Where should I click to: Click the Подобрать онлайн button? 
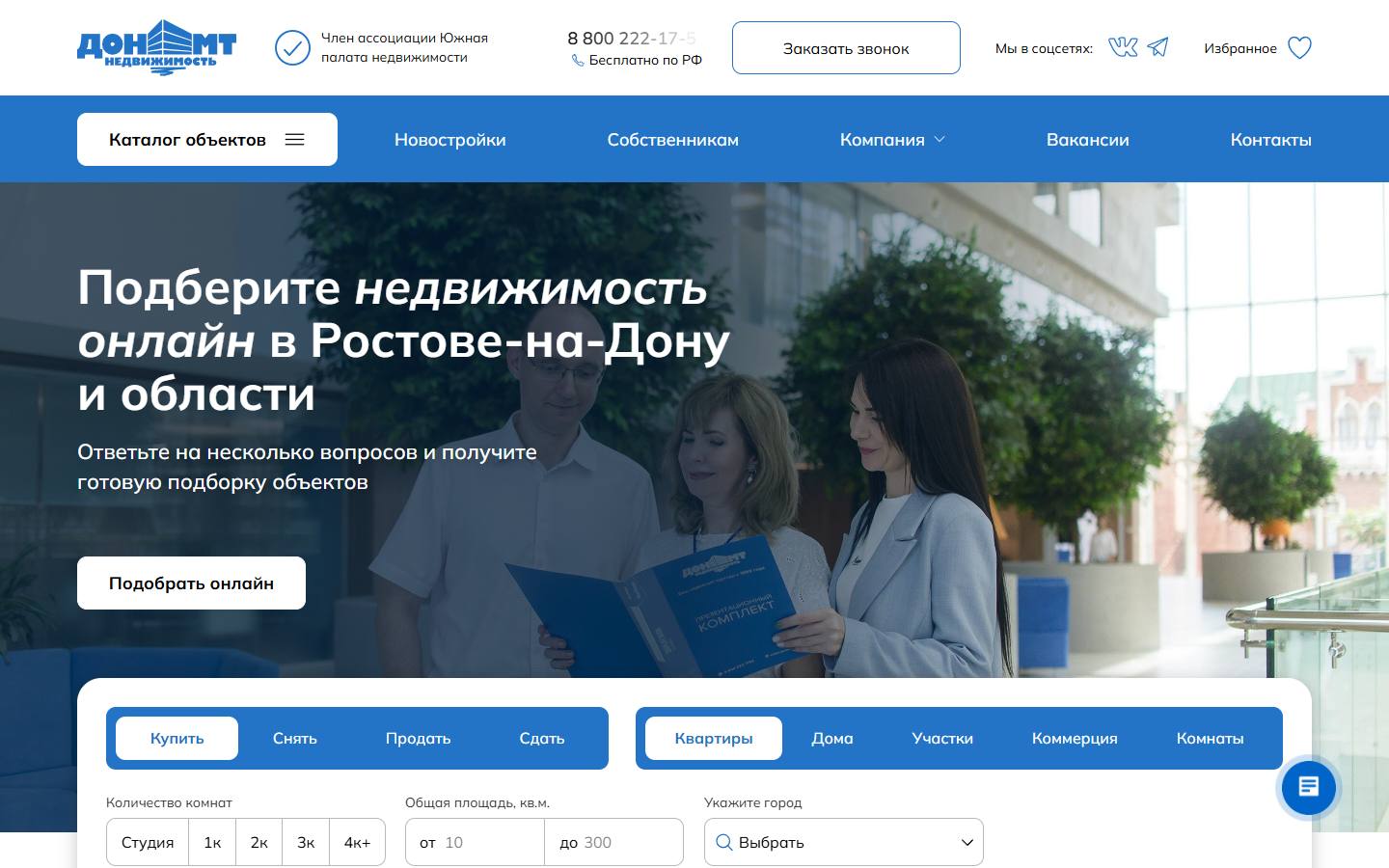pyautogui.click(x=191, y=583)
